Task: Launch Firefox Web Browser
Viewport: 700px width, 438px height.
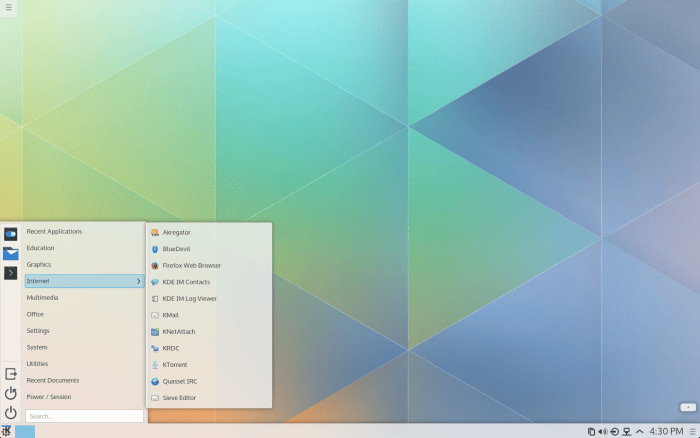Action: tap(190, 265)
